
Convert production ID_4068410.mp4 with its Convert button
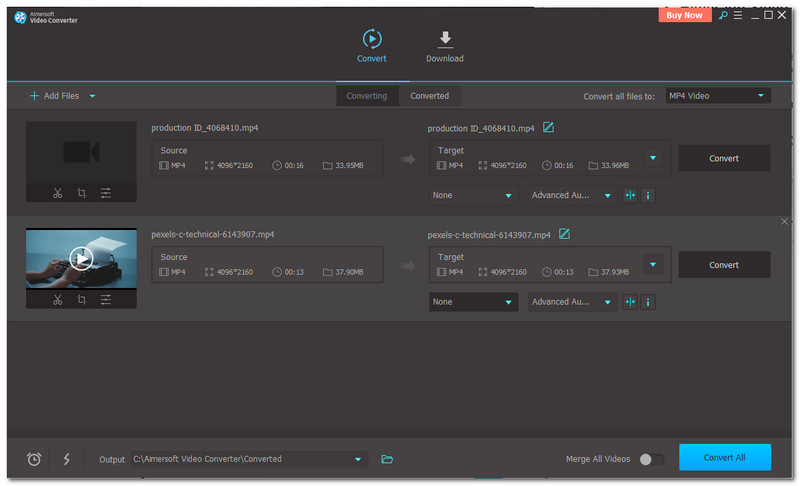(724, 158)
